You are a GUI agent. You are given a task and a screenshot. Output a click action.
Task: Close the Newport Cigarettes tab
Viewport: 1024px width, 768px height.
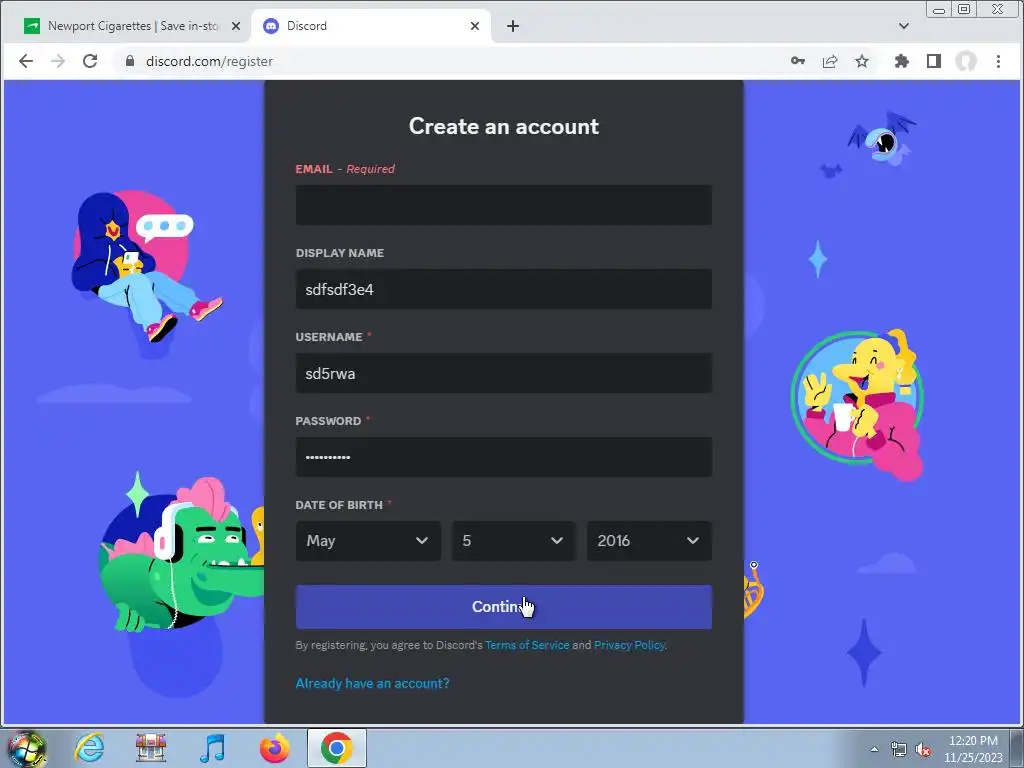[x=236, y=26]
